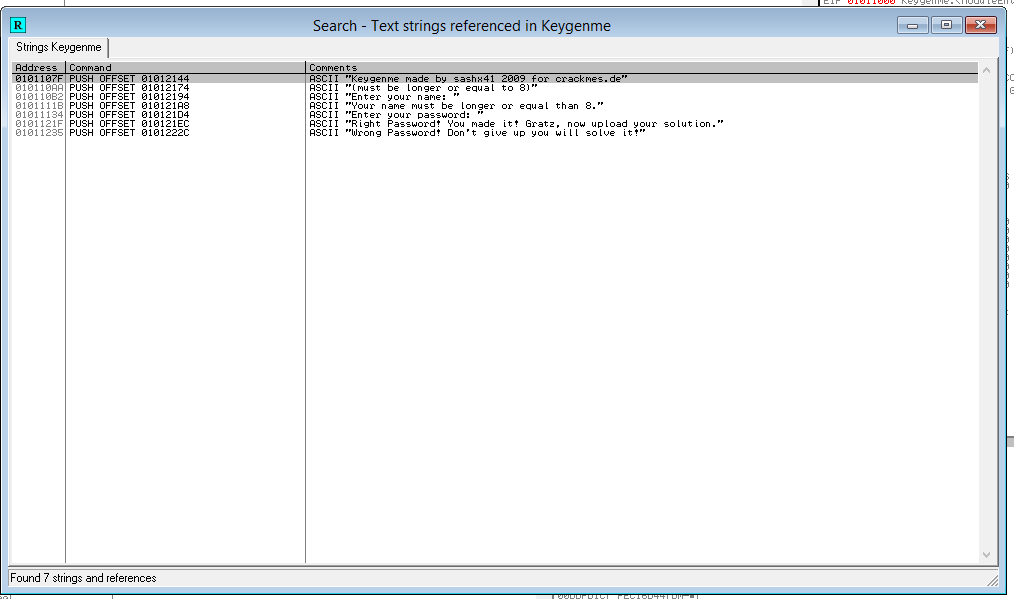Click command PUSH OFFSET 01012194
This screenshot has height=599, width=1014.
[129, 97]
